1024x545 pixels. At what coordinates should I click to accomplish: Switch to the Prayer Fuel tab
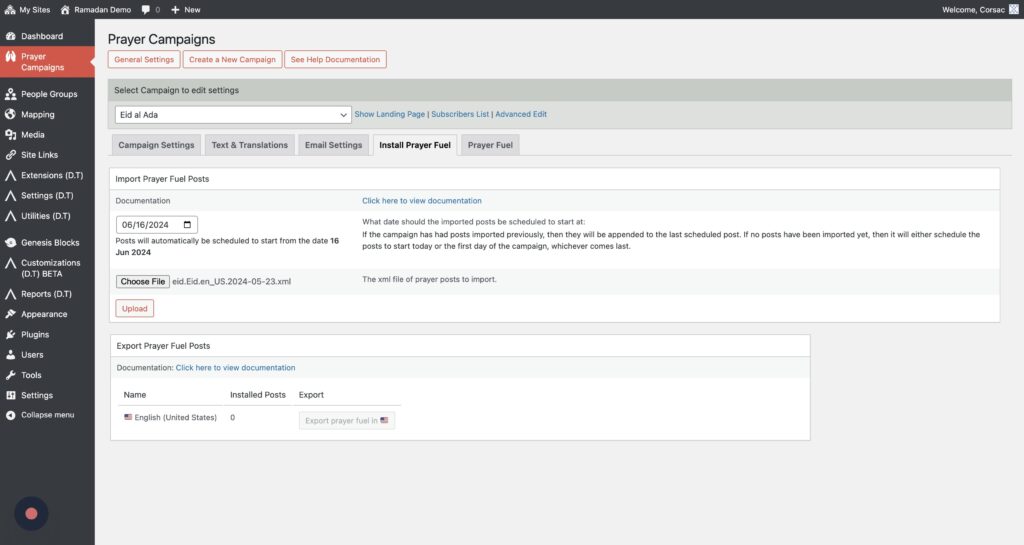[x=490, y=145]
